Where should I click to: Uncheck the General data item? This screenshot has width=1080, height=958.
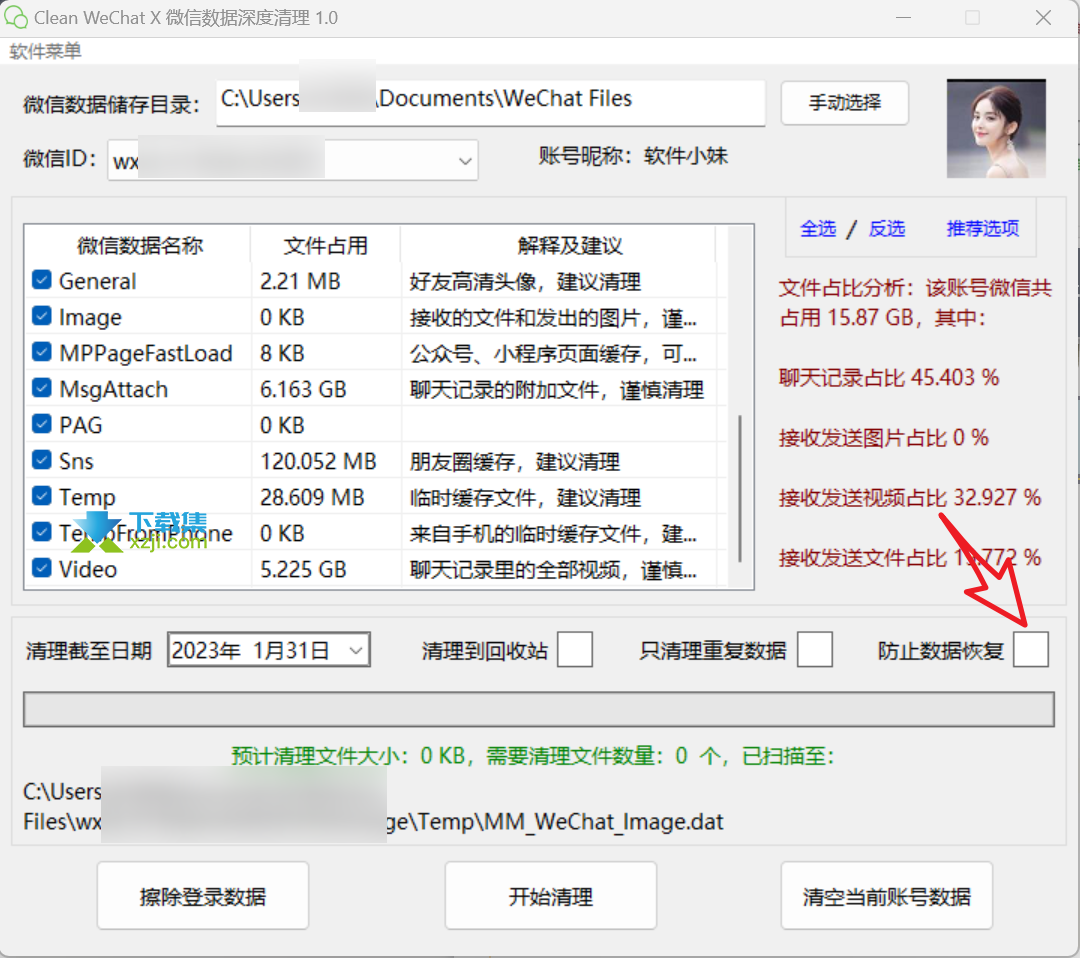[41, 281]
